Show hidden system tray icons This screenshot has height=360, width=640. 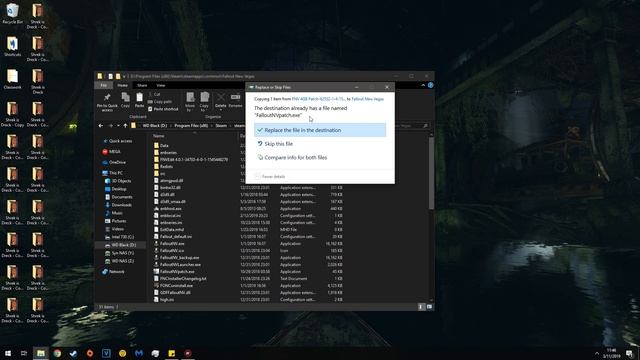597,353
